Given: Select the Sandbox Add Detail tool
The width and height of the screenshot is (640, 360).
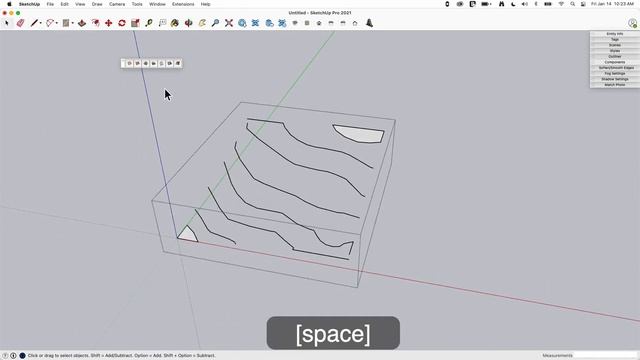Looking at the screenshot, I should point(169,63).
